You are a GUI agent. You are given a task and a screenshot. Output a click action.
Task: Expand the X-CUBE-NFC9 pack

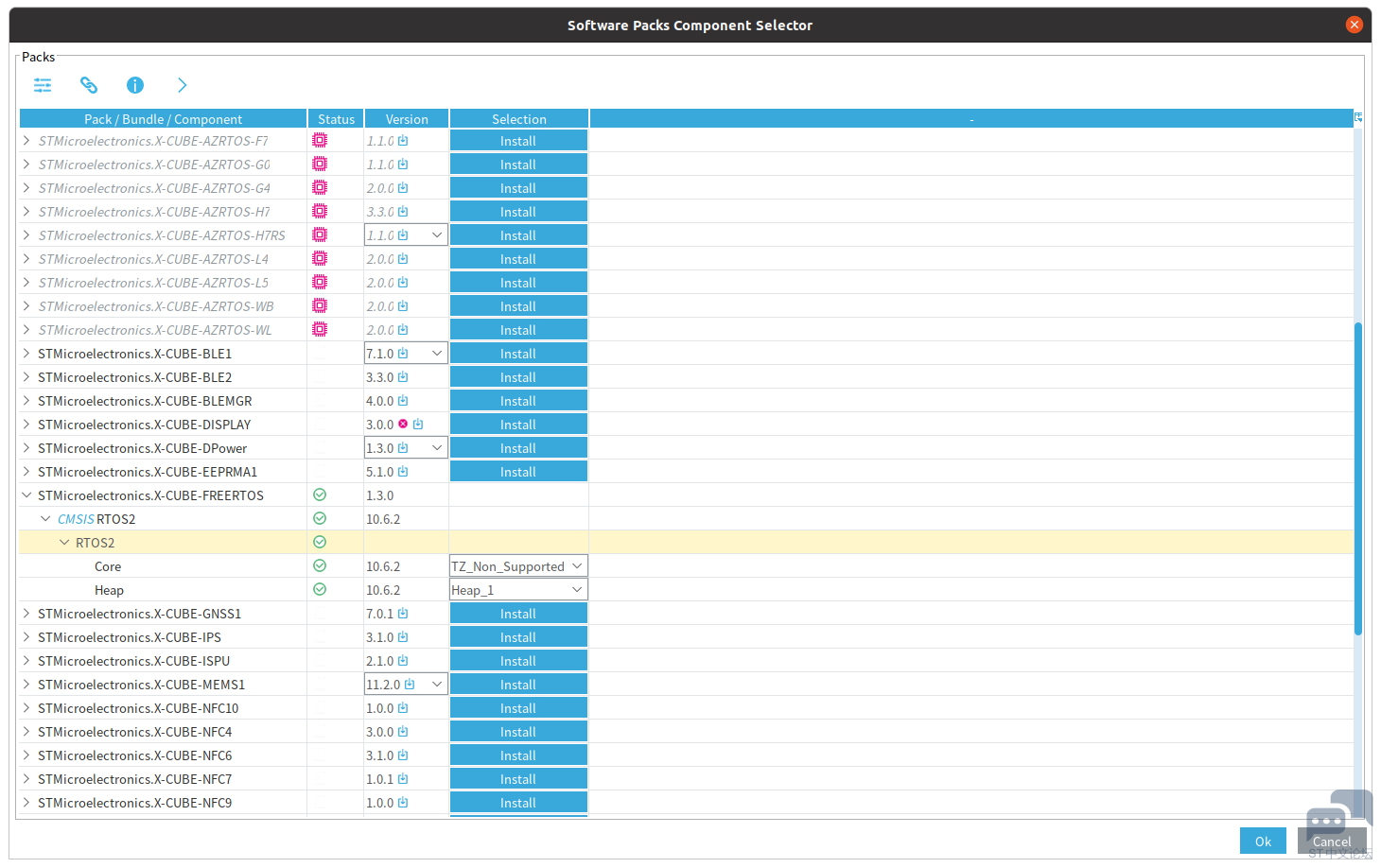coord(26,802)
